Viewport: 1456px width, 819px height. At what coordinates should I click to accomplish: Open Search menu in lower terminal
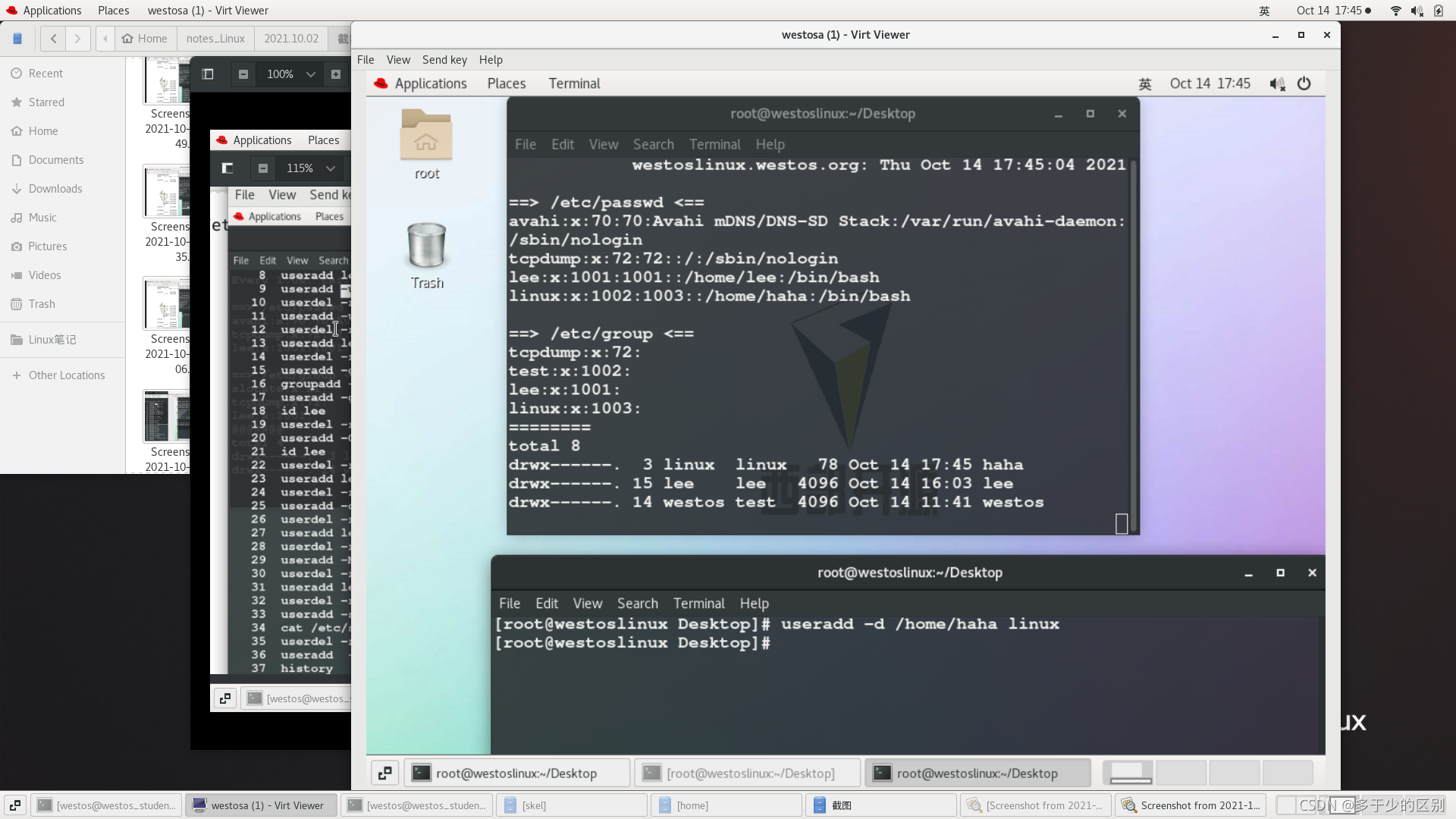coord(637,604)
